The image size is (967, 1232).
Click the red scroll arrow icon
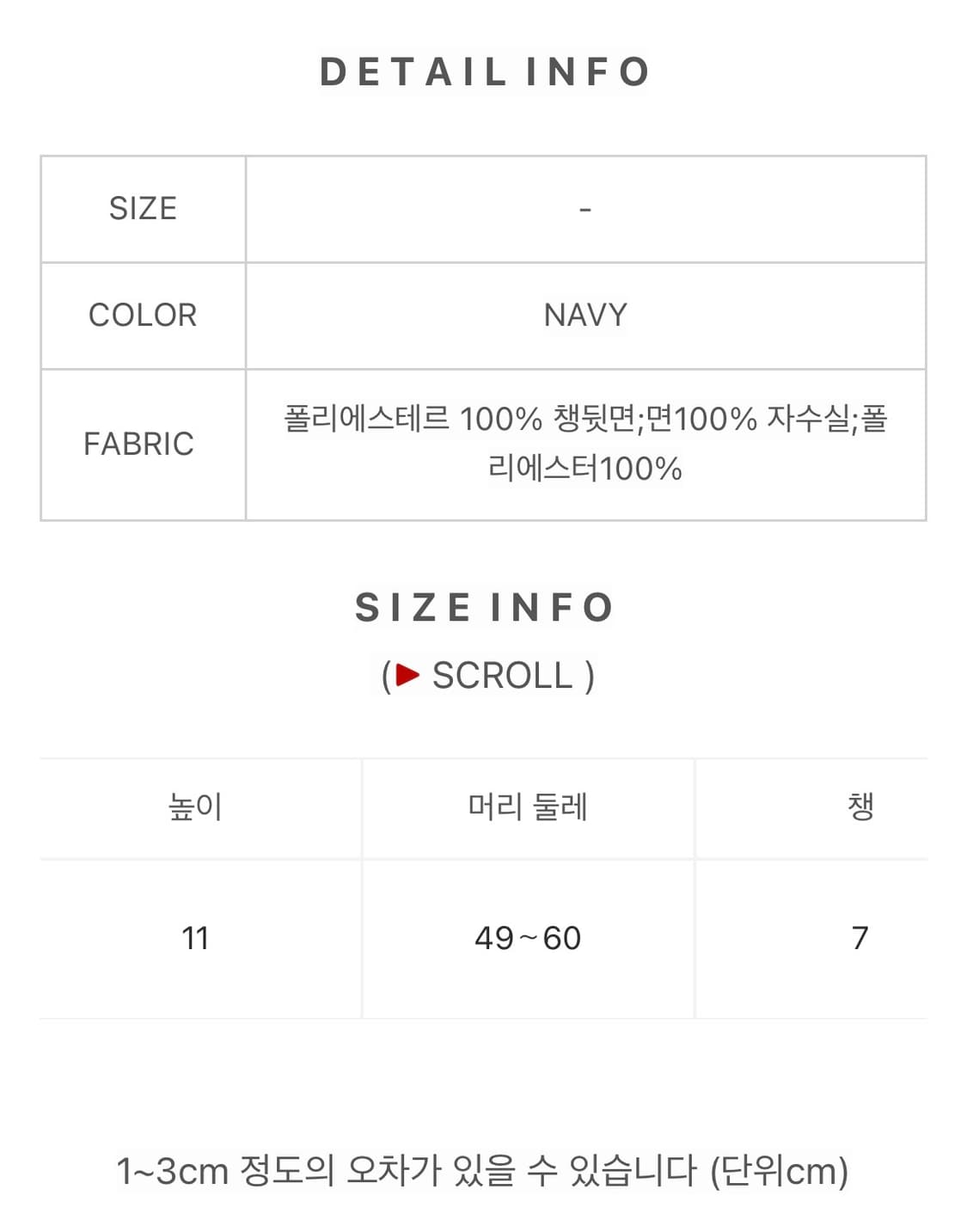407,676
